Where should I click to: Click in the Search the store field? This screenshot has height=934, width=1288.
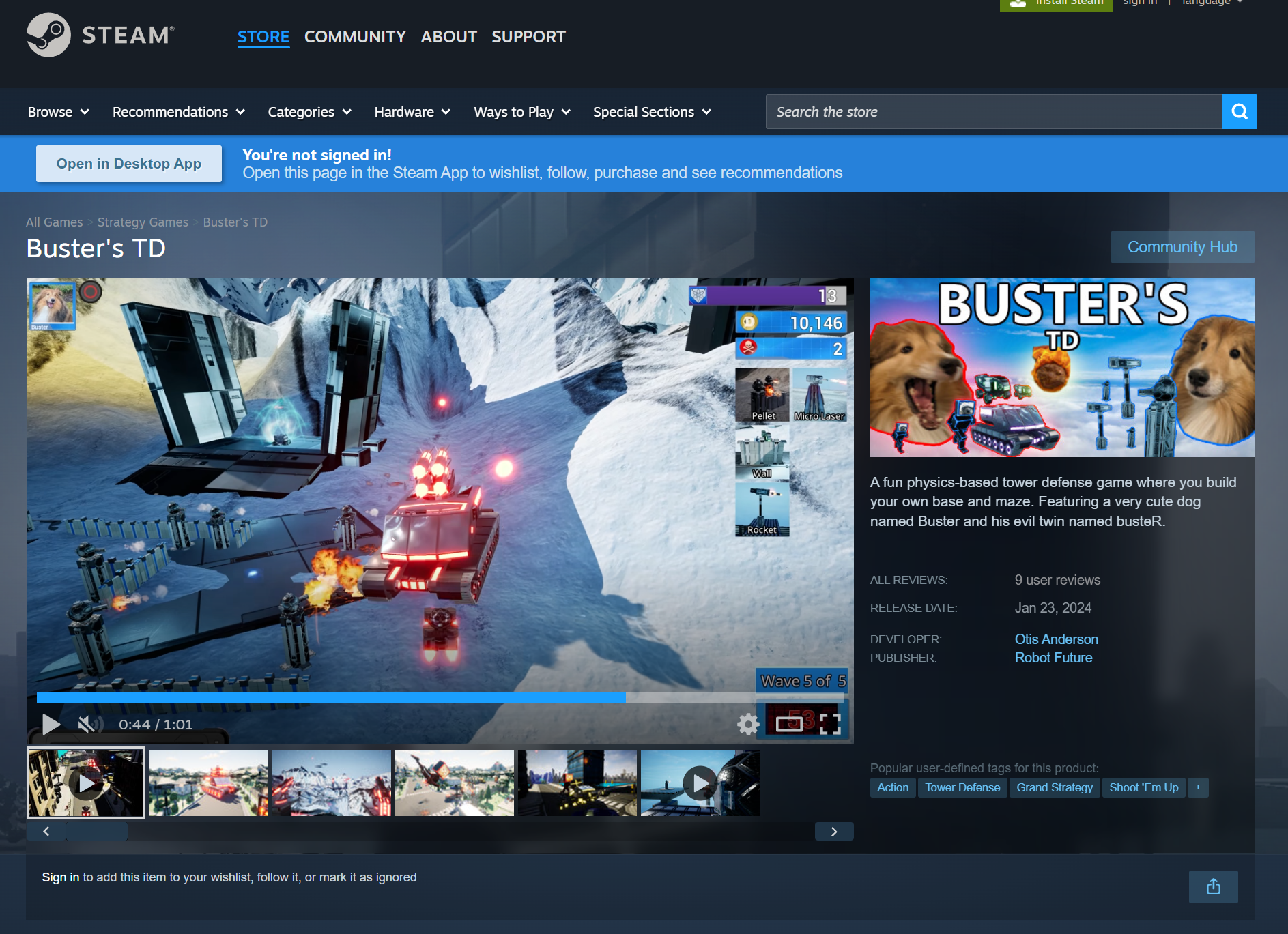994,112
